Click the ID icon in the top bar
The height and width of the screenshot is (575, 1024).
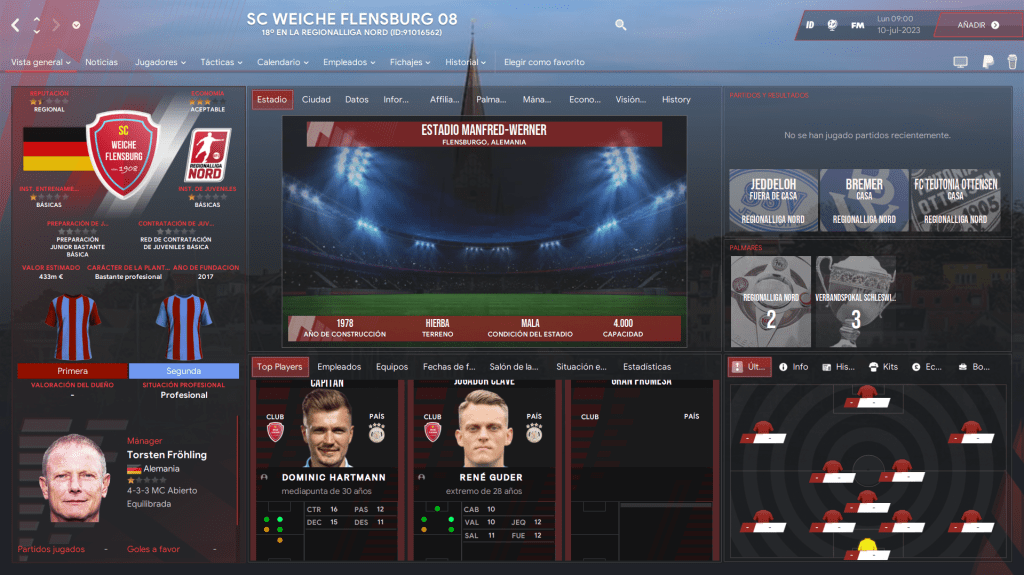(810, 25)
